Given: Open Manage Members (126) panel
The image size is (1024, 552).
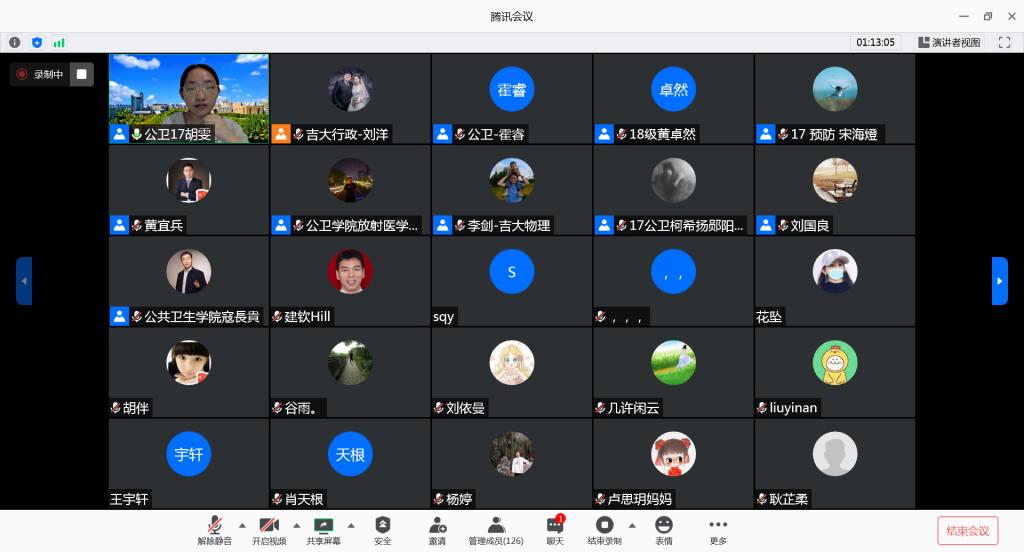Looking at the screenshot, I should pyautogui.click(x=495, y=526).
